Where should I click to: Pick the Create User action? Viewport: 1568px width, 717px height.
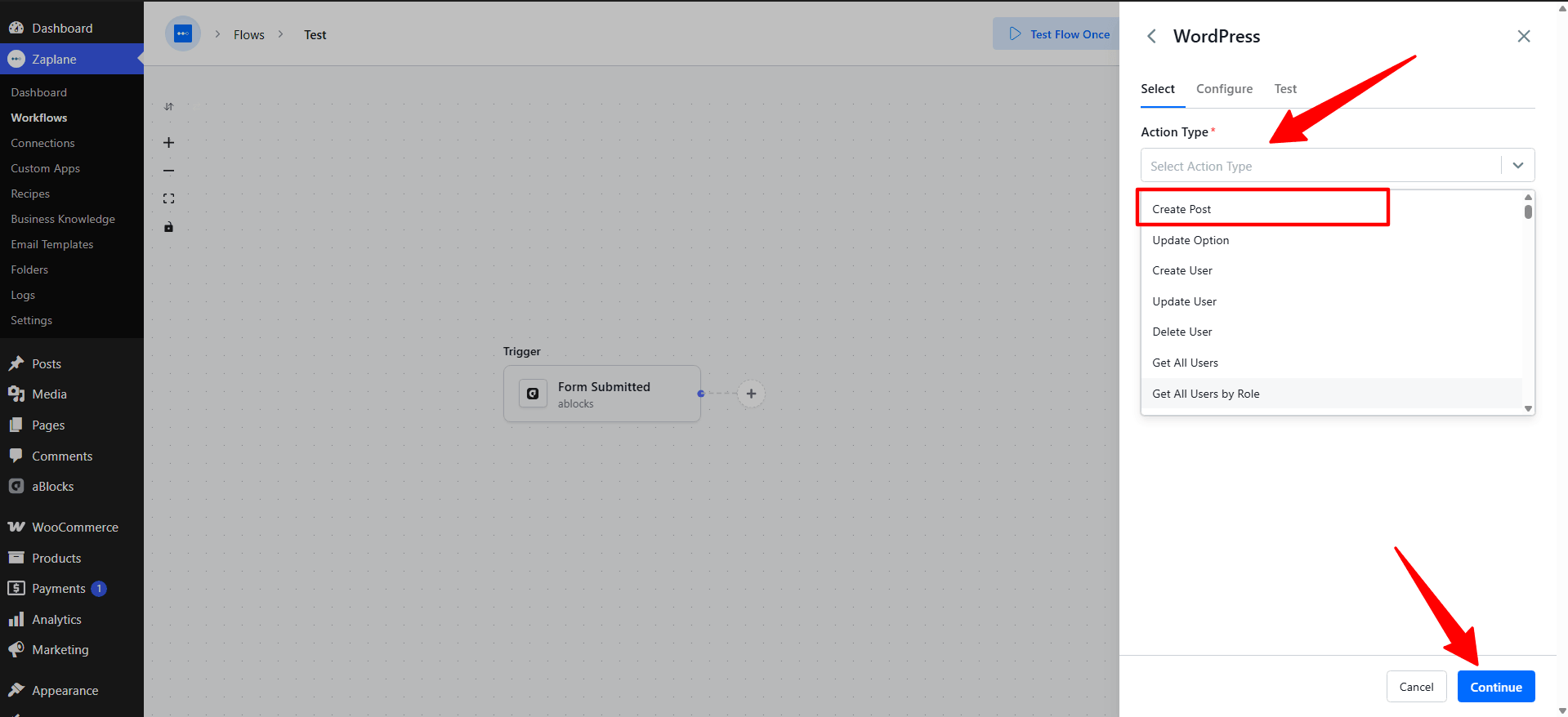click(x=1332, y=270)
